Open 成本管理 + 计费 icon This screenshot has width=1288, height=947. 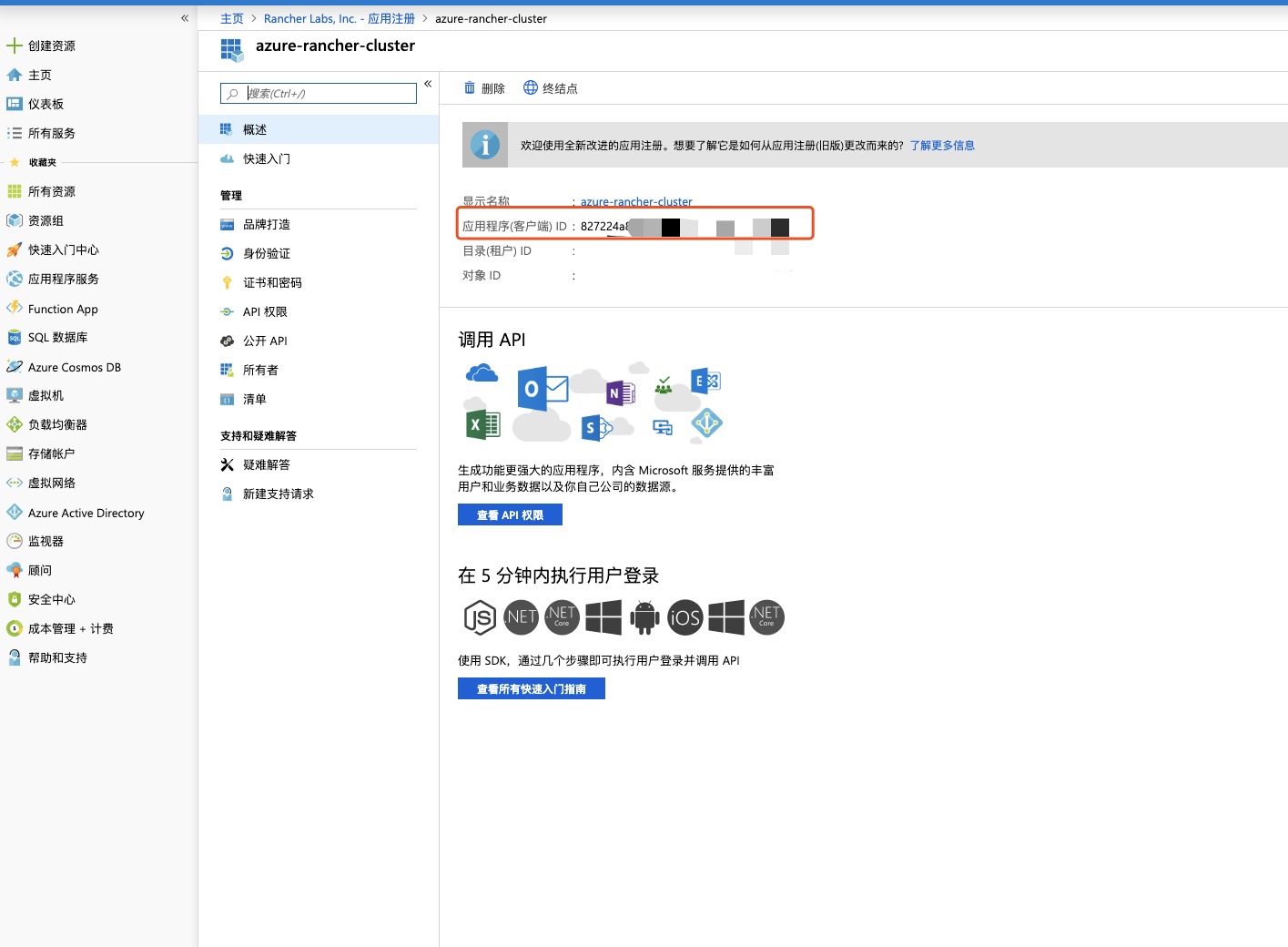14,628
